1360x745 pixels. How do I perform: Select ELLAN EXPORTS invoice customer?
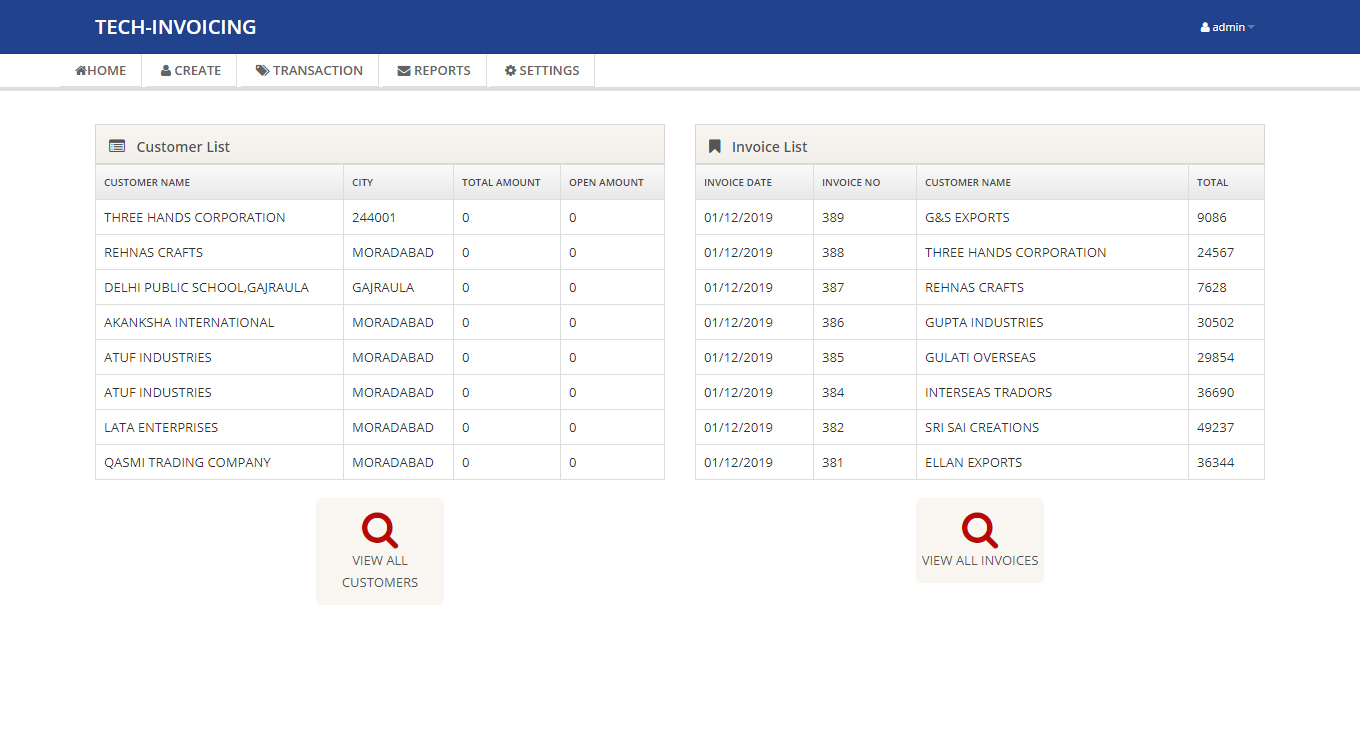[x=973, y=462]
